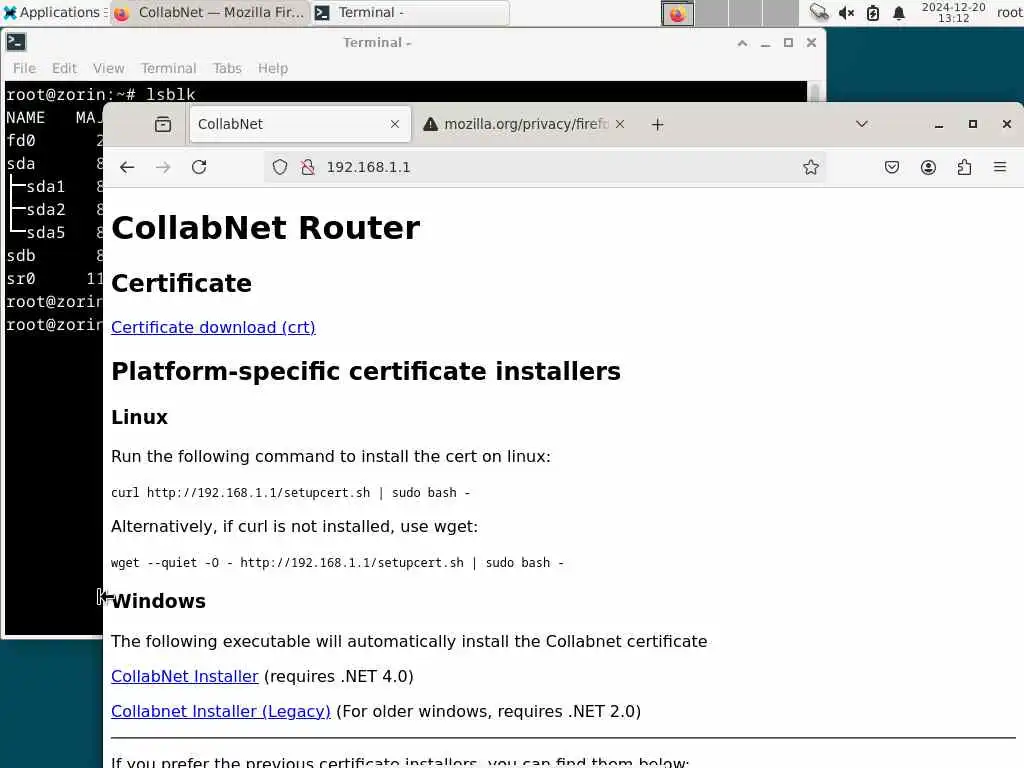Open the power manager battery icon
This screenshot has height=768, width=1024.
(x=872, y=12)
